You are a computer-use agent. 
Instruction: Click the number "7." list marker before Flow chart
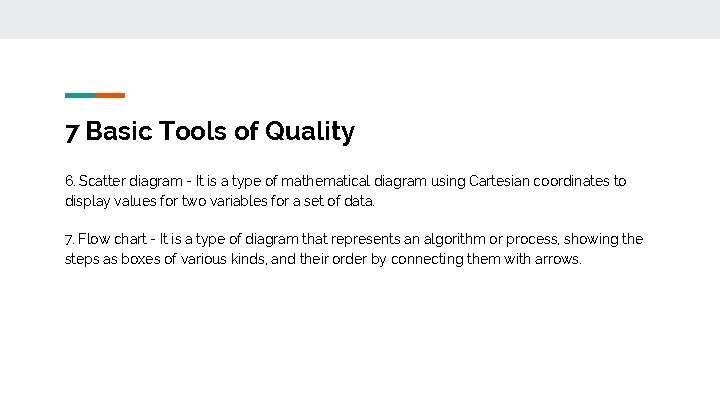(x=69, y=240)
